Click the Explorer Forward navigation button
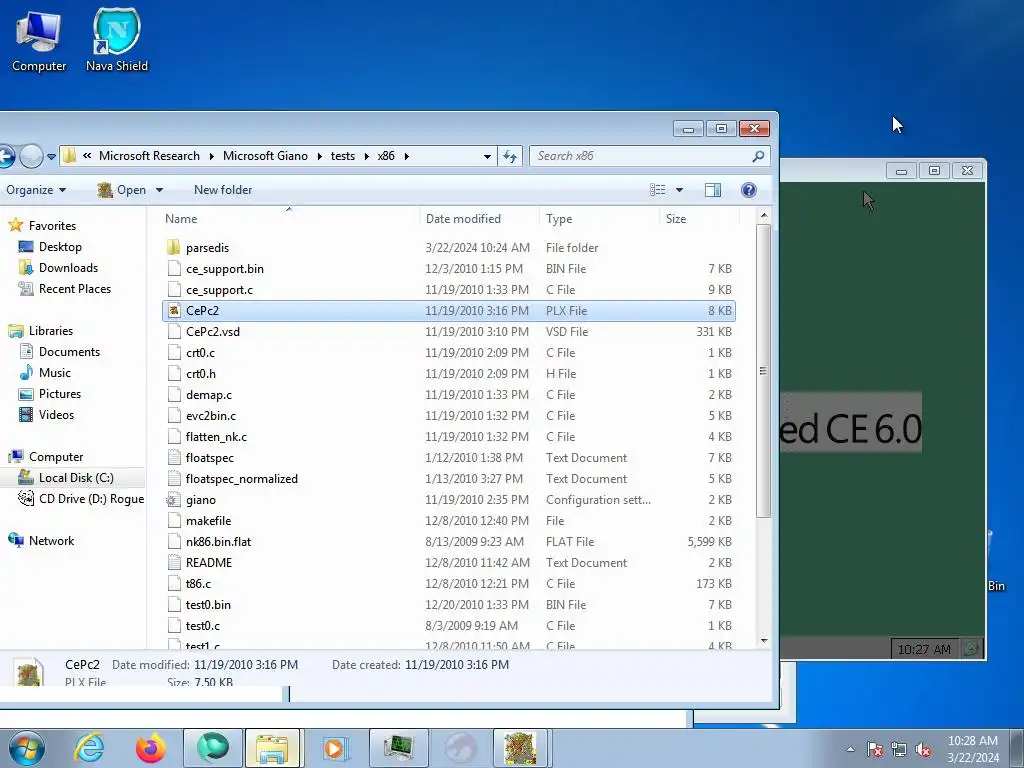1024x768 pixels. click(30, 156)
